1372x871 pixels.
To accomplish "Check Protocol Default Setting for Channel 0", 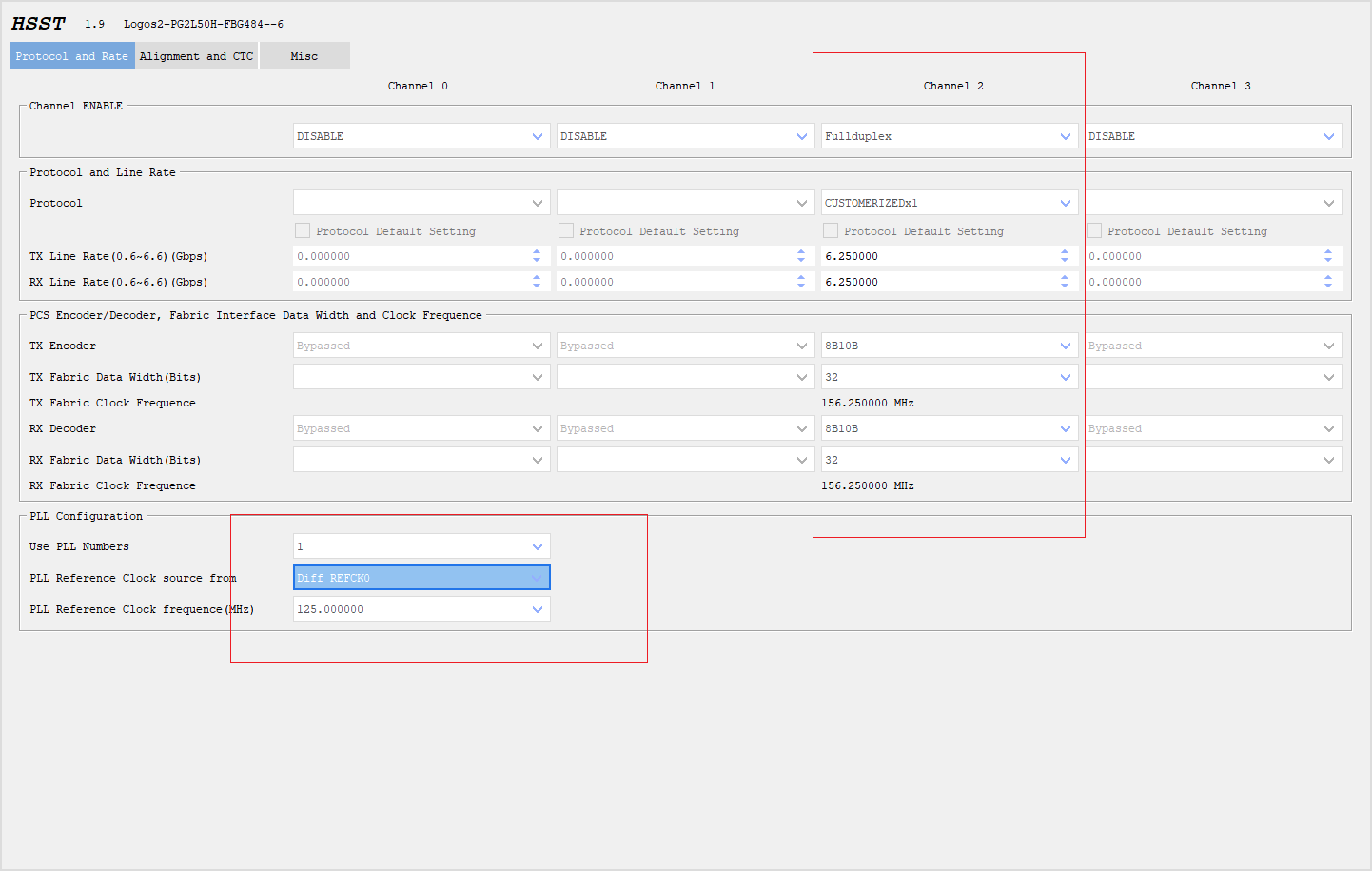I will 303,230.
